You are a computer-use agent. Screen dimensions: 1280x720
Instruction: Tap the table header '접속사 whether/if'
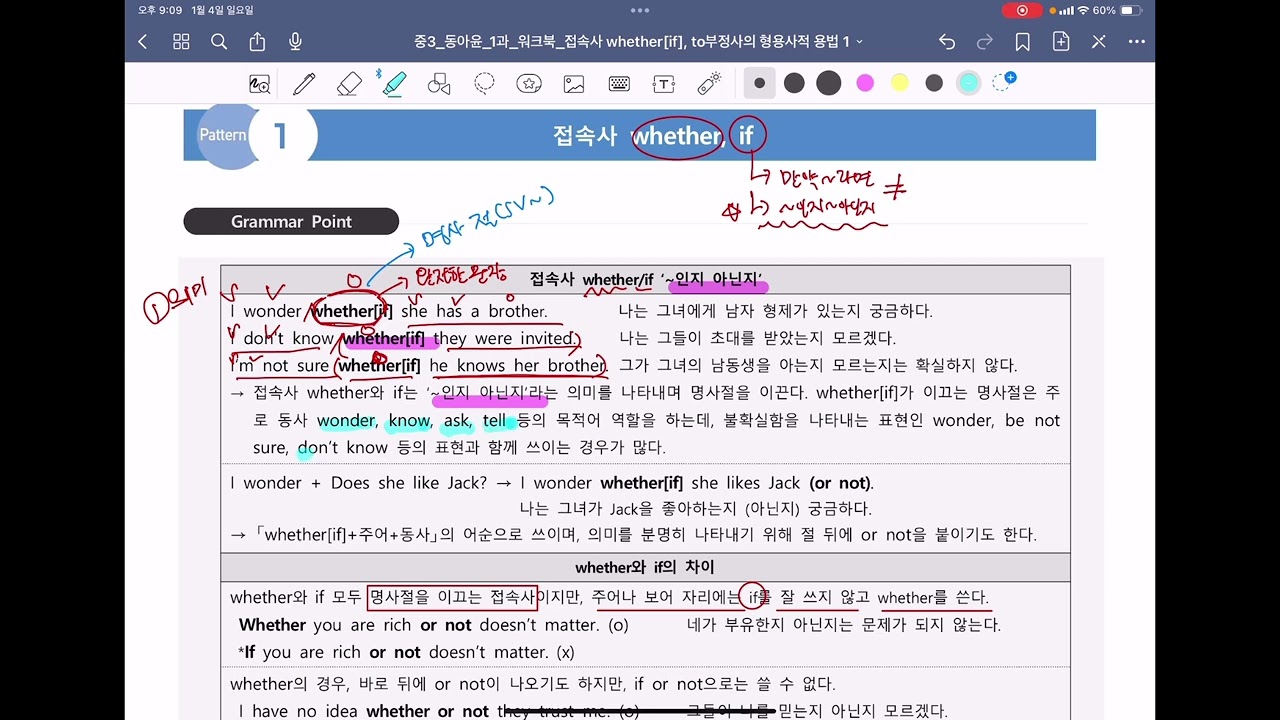[591, 279]
